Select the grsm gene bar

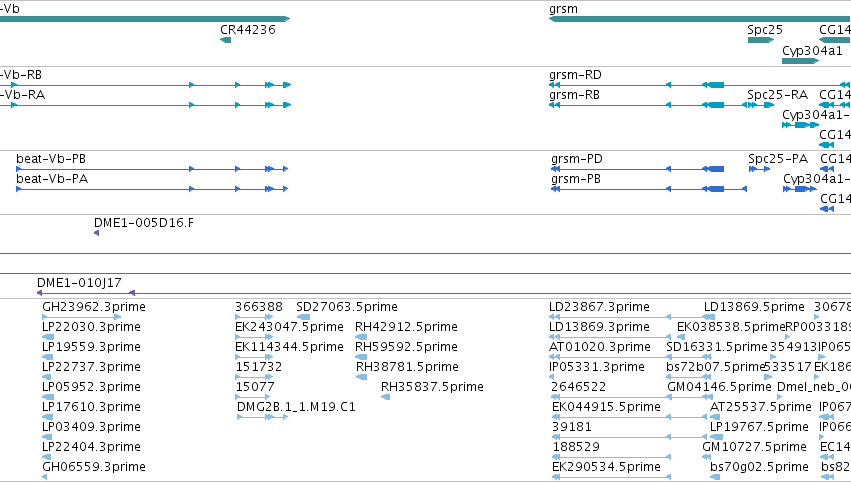[x=700, y=19]
